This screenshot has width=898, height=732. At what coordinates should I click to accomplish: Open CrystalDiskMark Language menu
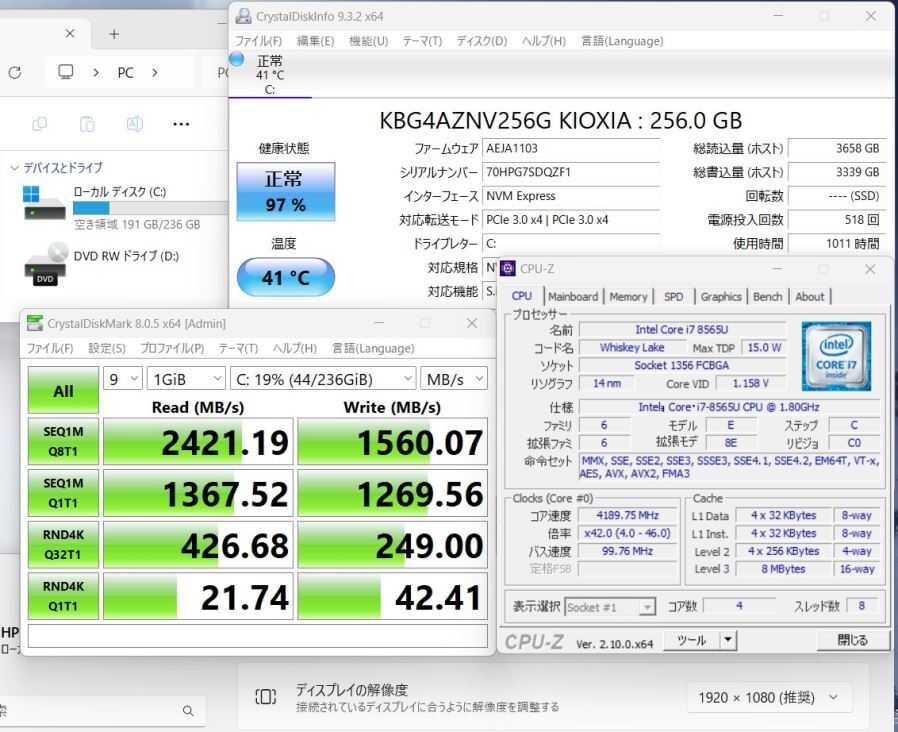pos(373,348)
